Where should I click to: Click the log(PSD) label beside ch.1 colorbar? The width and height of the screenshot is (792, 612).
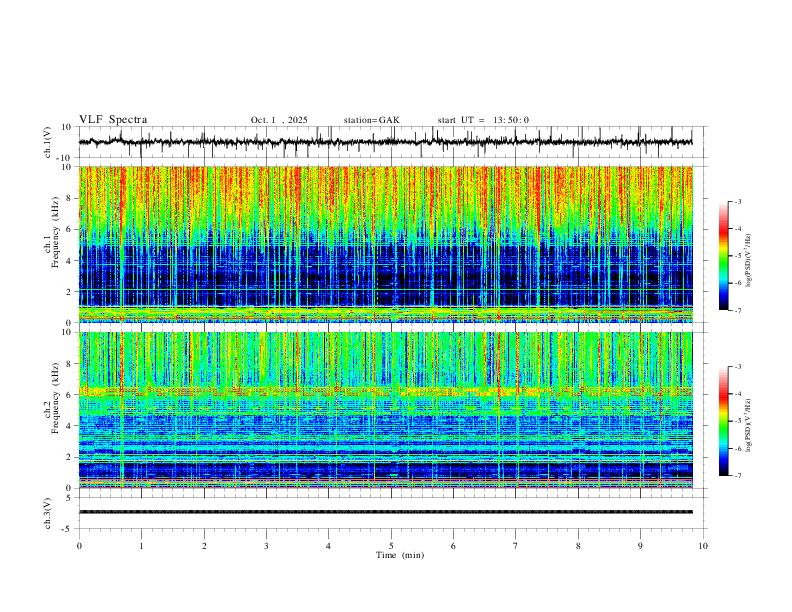click(748, 261)
